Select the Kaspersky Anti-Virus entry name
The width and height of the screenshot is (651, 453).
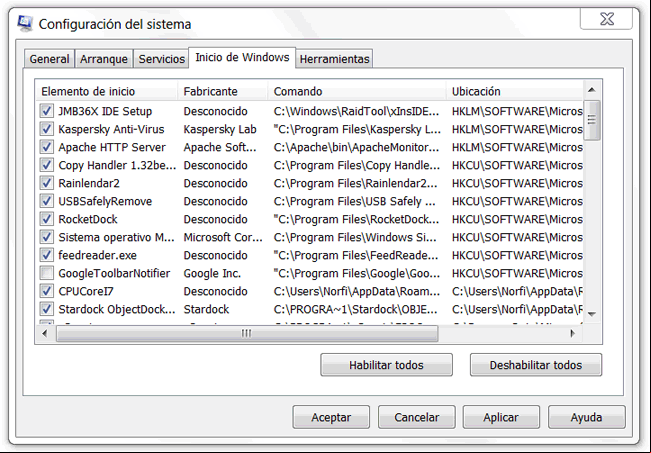(x=111, y=130)
